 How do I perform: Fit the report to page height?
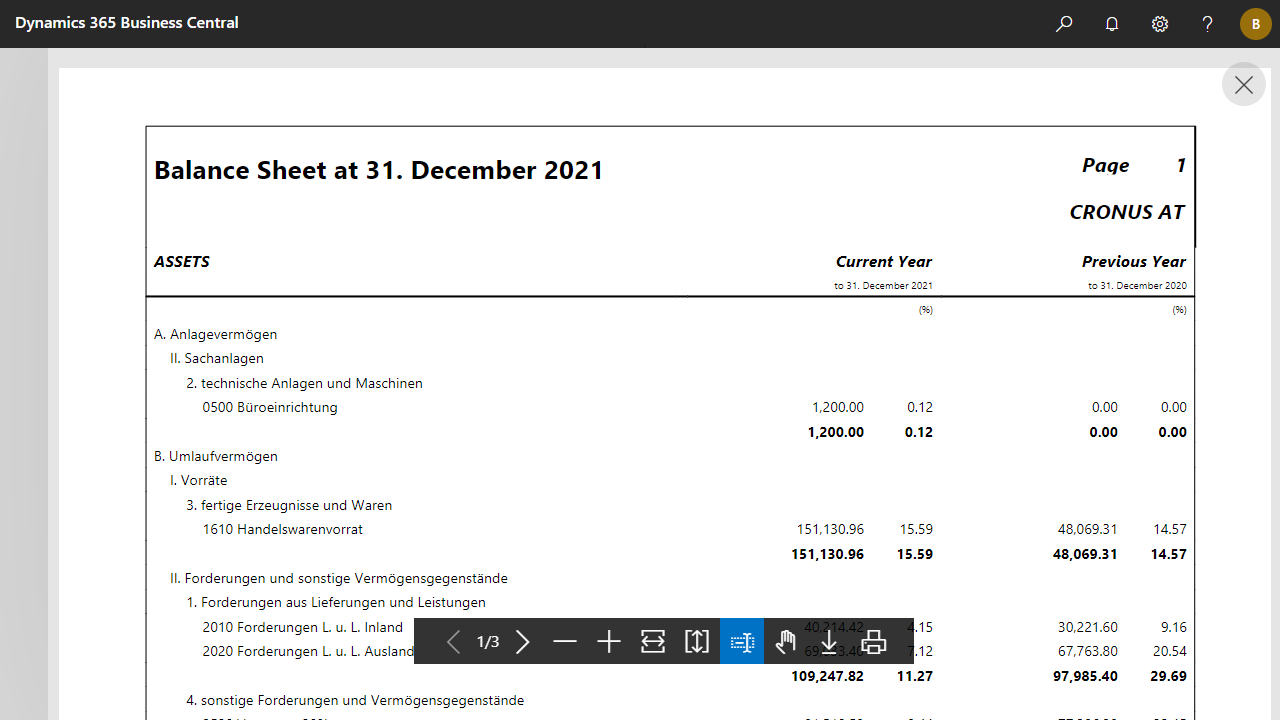click(697, 642)
